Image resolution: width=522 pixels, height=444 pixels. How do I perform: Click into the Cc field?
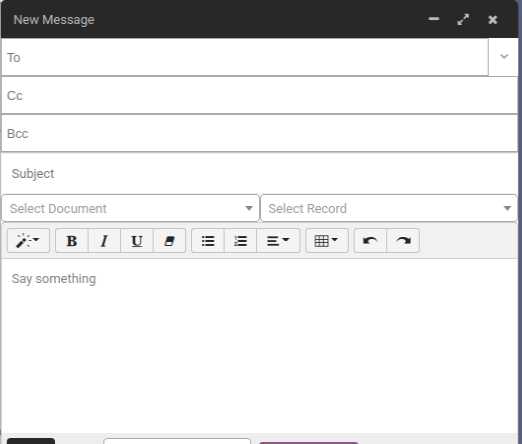pos(260,95)
